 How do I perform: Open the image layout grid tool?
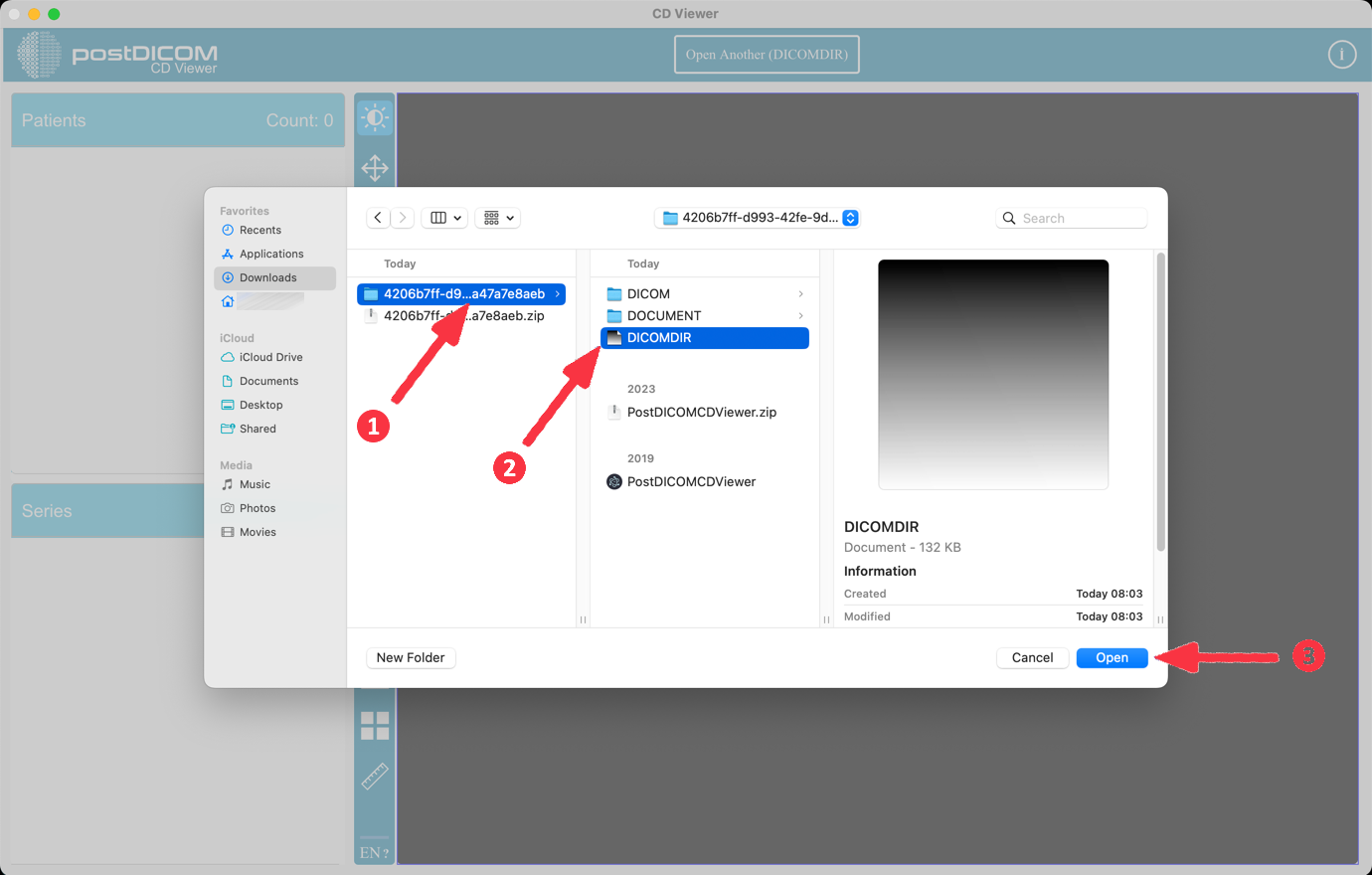375,726
